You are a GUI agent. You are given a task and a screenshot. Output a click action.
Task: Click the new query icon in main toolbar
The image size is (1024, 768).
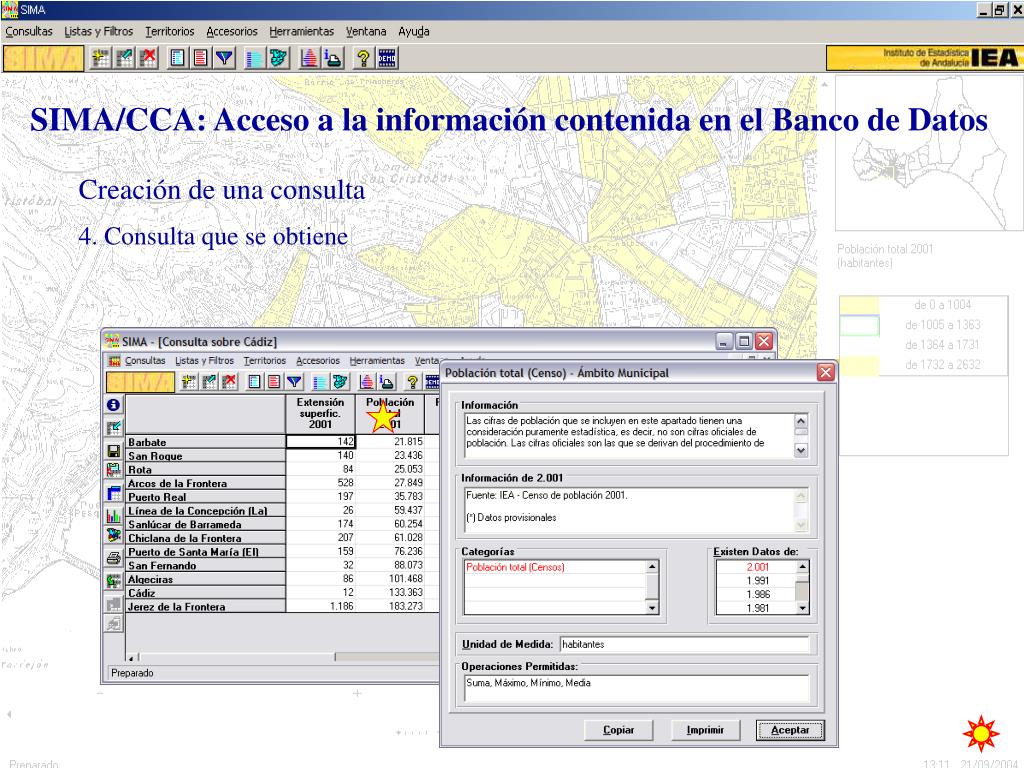click(x=101, y=58)
